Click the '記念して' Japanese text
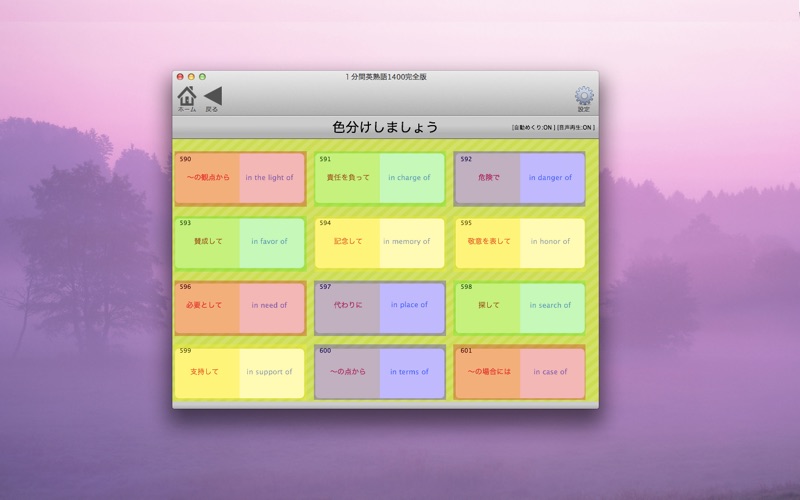 click(x=348, y=241)
